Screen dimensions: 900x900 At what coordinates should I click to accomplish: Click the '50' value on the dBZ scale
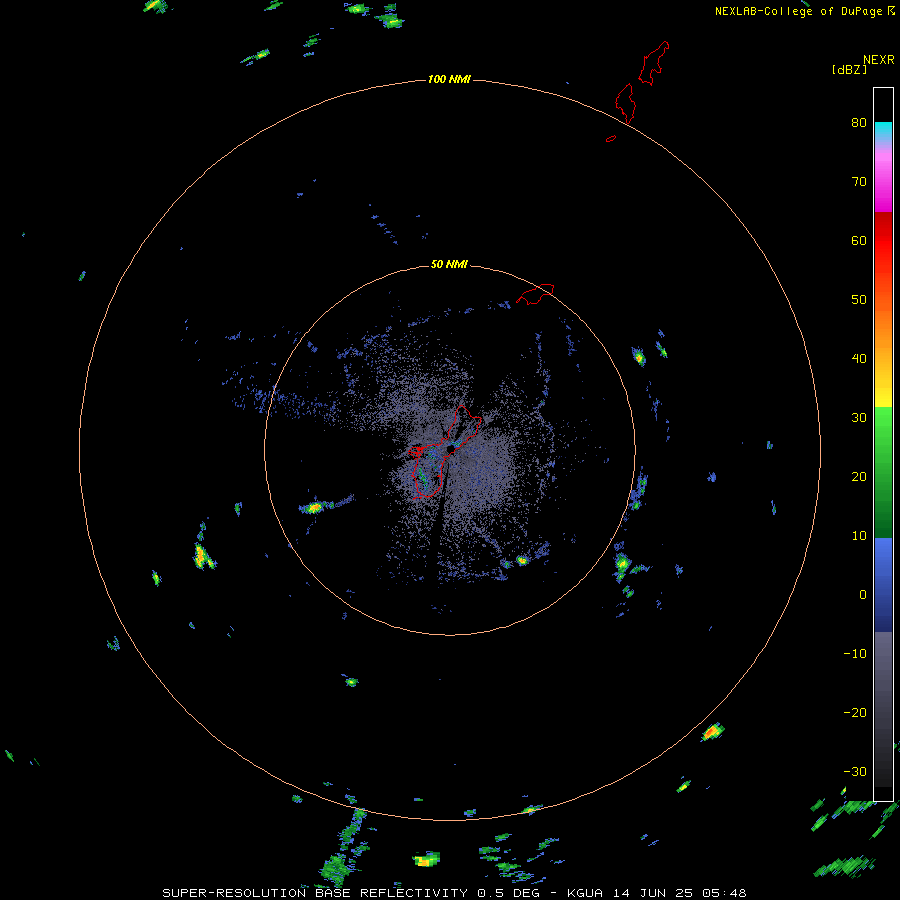859,300
